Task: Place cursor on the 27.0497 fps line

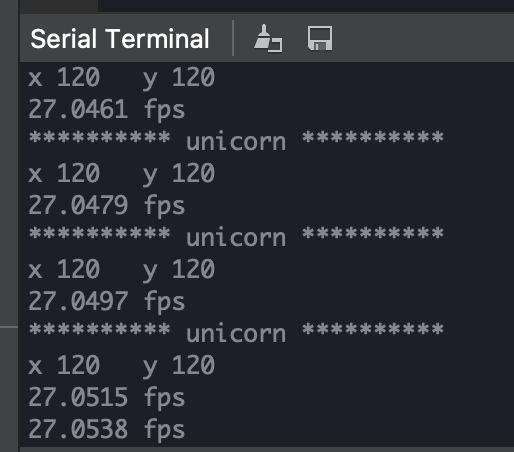Action: (x=107, y=302)
